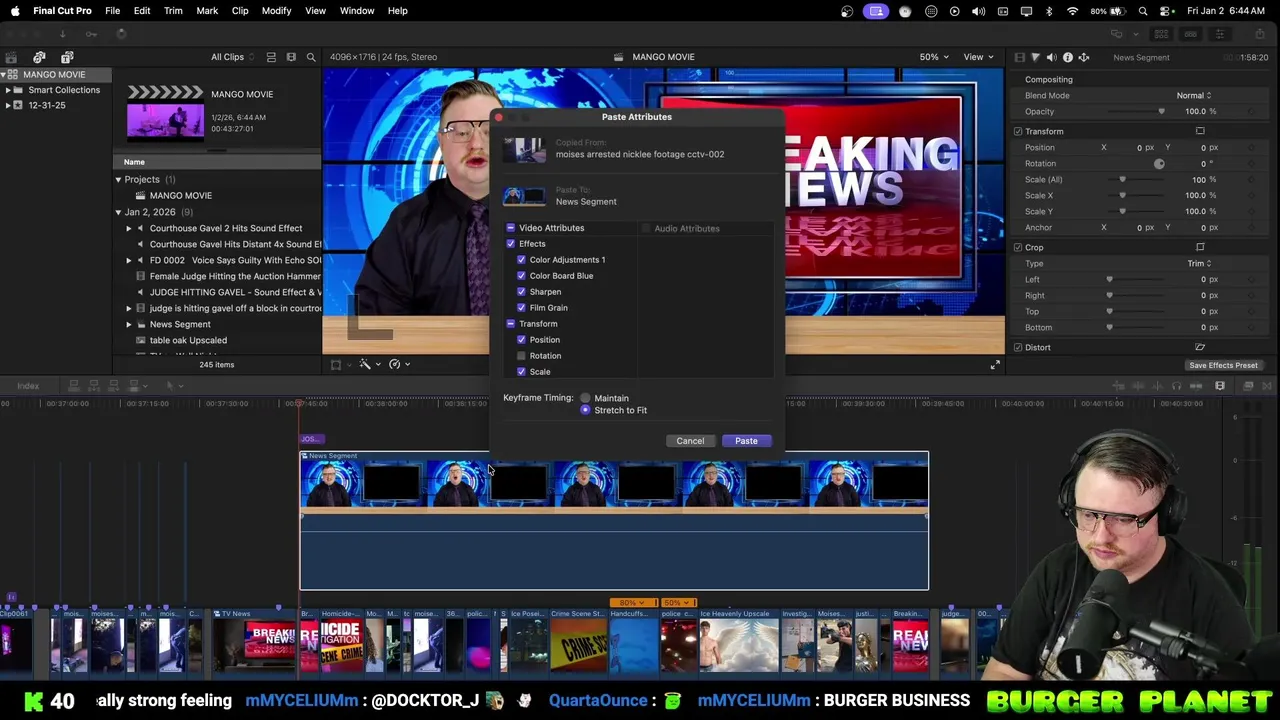Expand the Smart Collections folder

pos(8,90)
